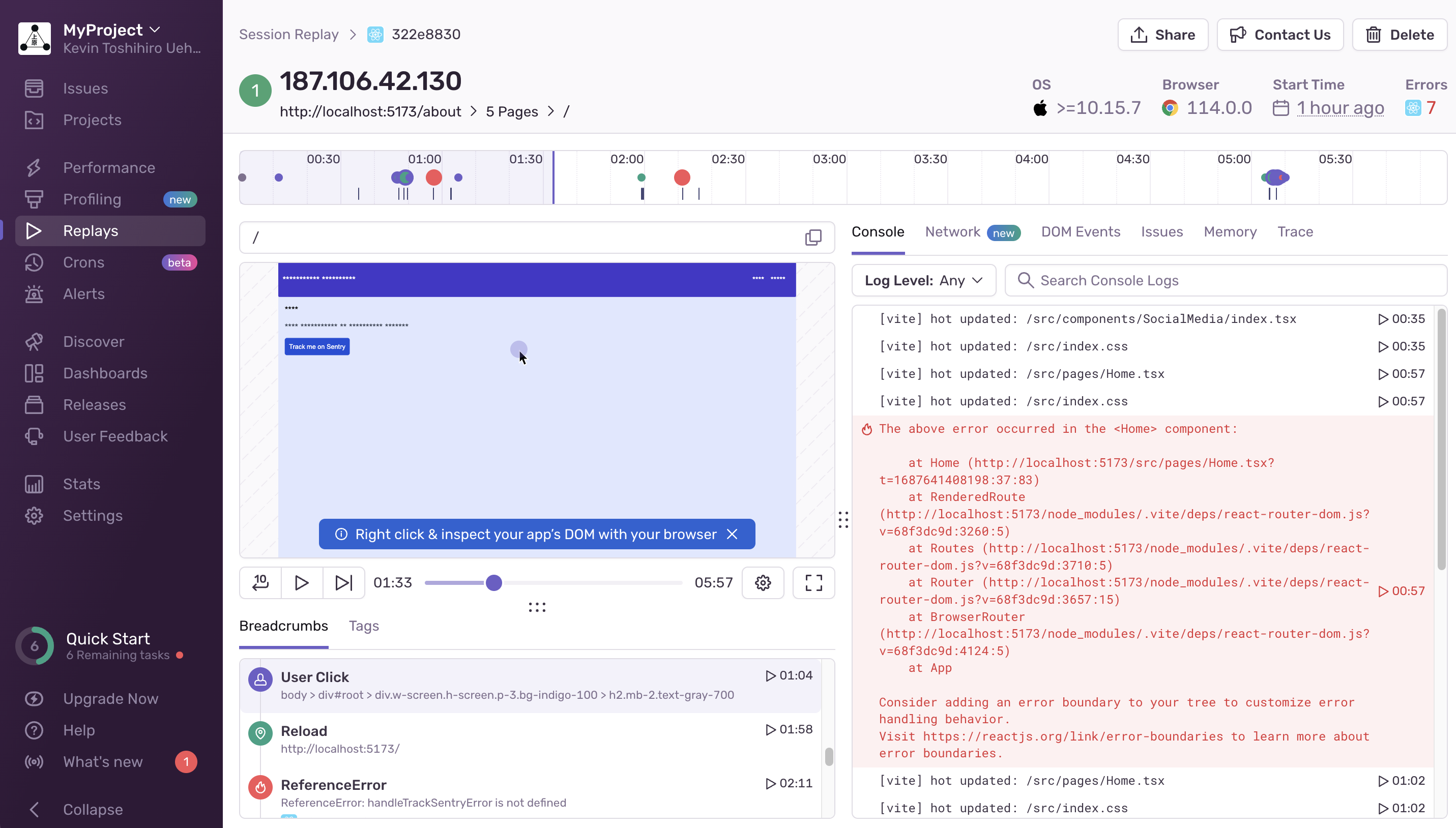The height and width of the screenshot is (828, 1456).
Task: Click the Share button
Action: (x=1162, y=35)
